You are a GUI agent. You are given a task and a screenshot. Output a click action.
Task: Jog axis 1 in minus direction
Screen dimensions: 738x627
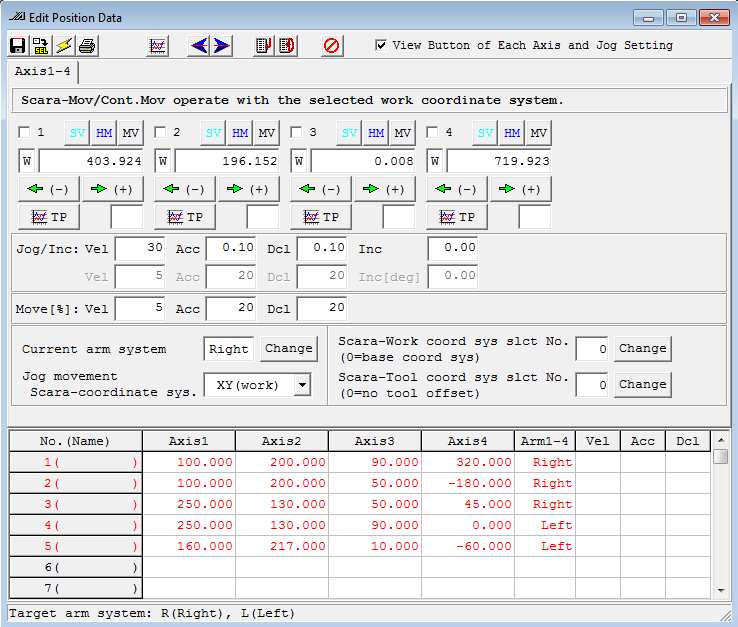point(49,189)
